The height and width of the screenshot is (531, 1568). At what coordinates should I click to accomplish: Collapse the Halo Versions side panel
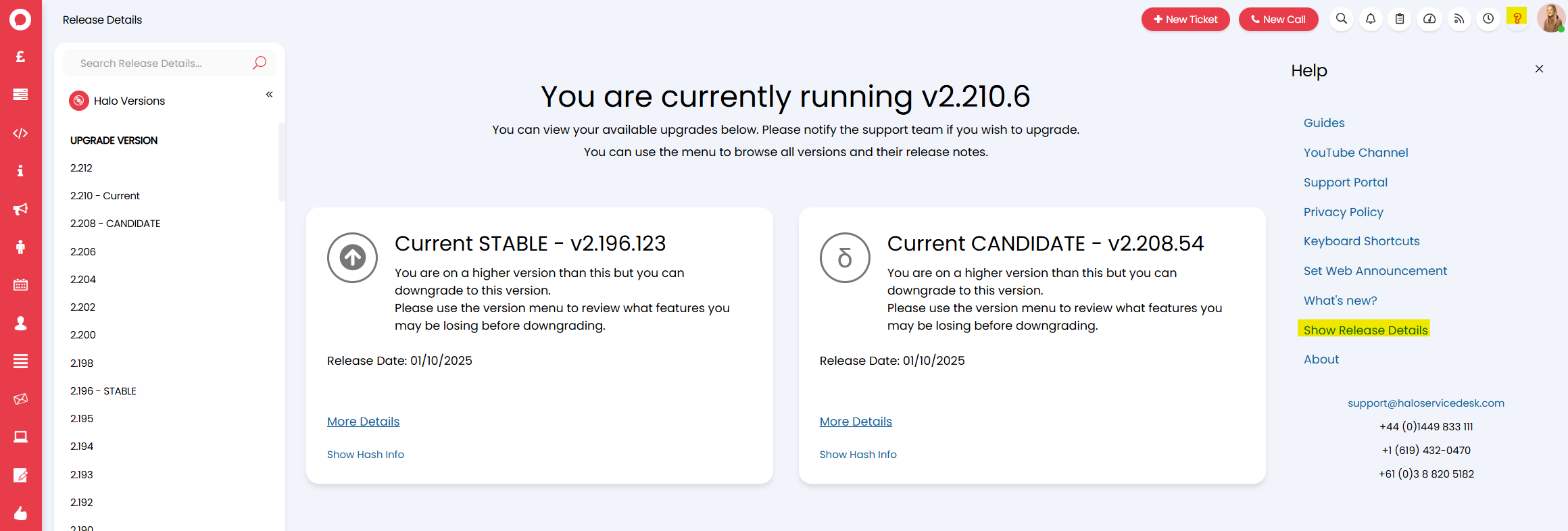[x=269, y=95]
